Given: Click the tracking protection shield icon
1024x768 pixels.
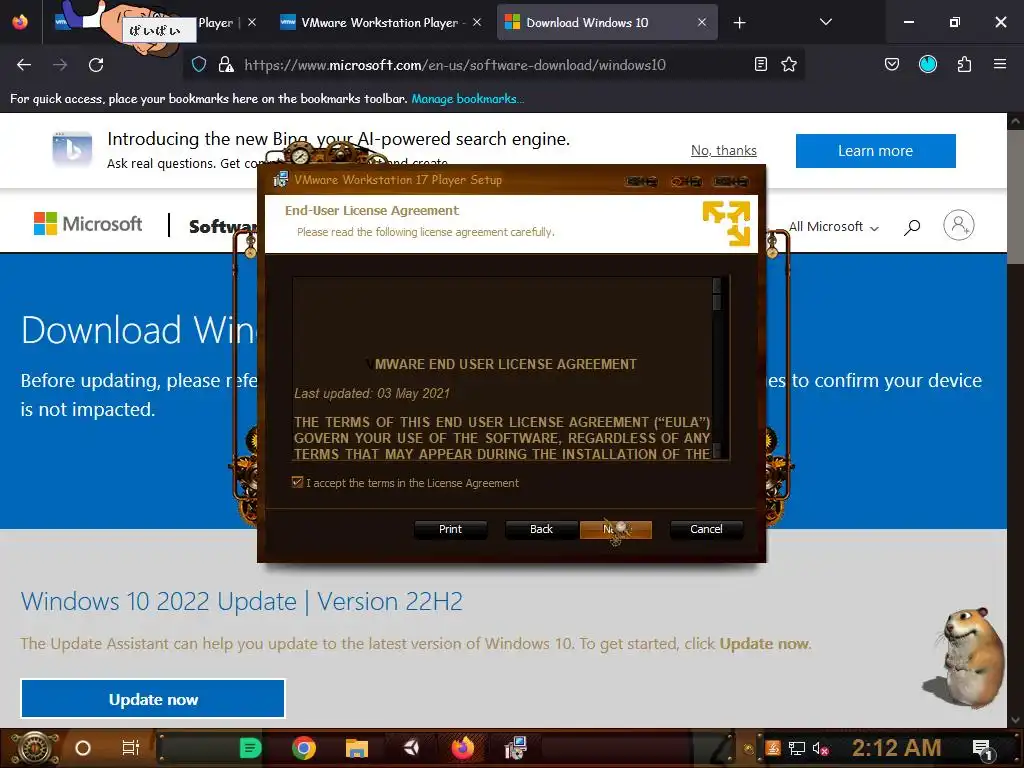Looking at the screenshot, I should coord(199,65).
